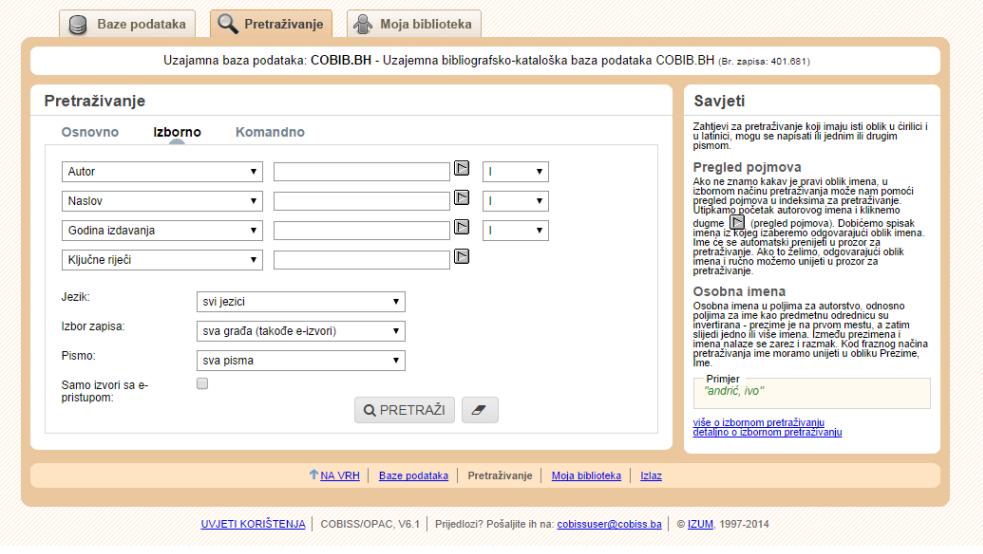Click the Pregled pojmova heading
This screenshot has height=554, width=983.
tap(747, 167)
